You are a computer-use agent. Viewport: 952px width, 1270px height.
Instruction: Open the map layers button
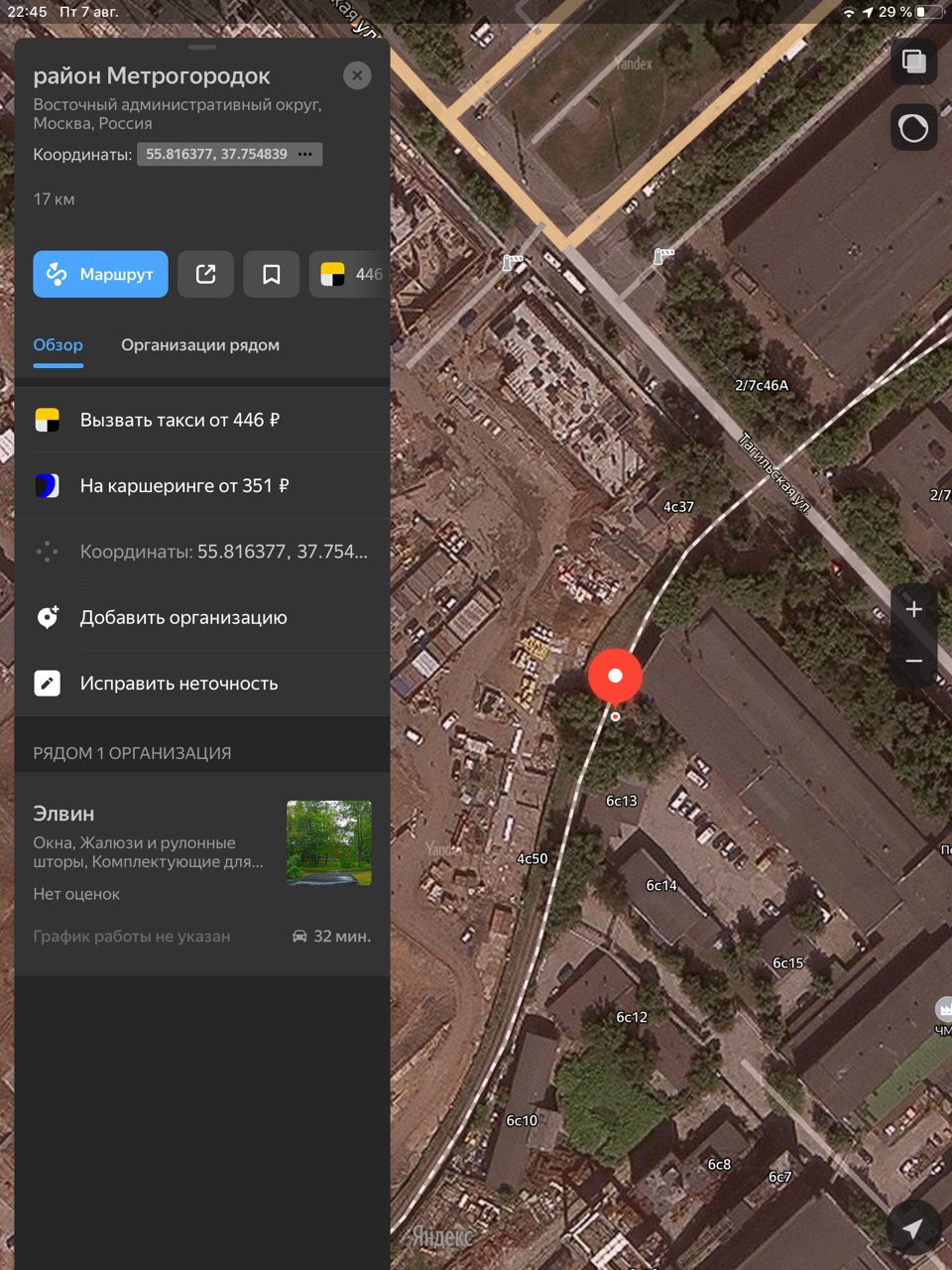pyautogui.click(x=913, y=63)
